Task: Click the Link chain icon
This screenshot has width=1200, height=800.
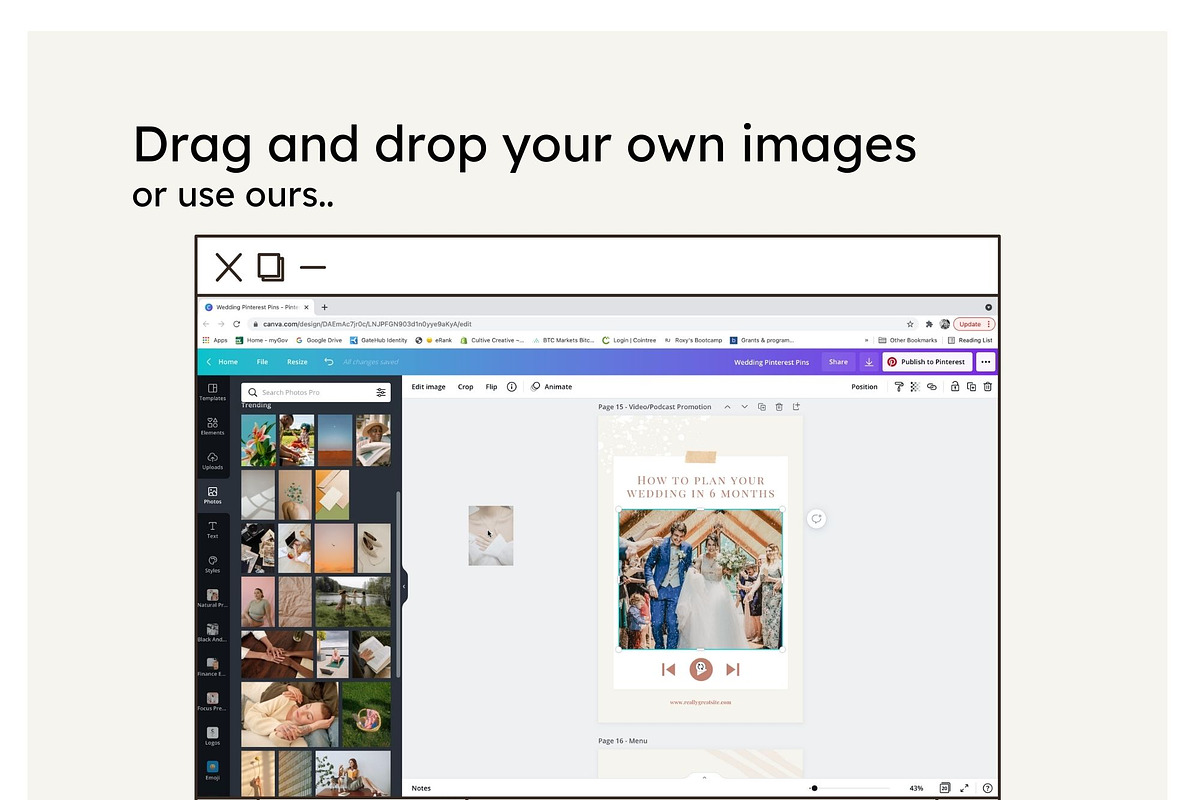Action: (x=931, y=386)
